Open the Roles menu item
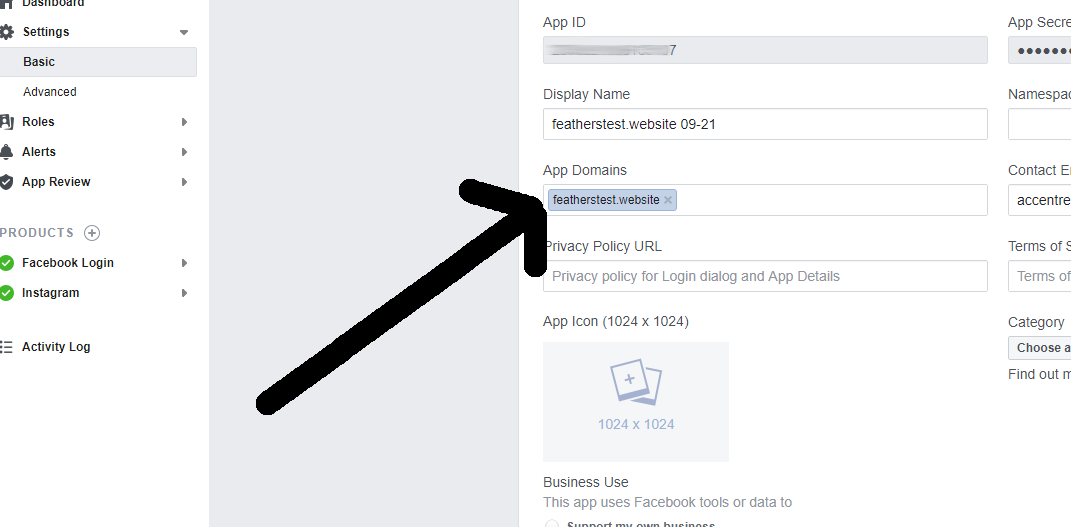 38,122
